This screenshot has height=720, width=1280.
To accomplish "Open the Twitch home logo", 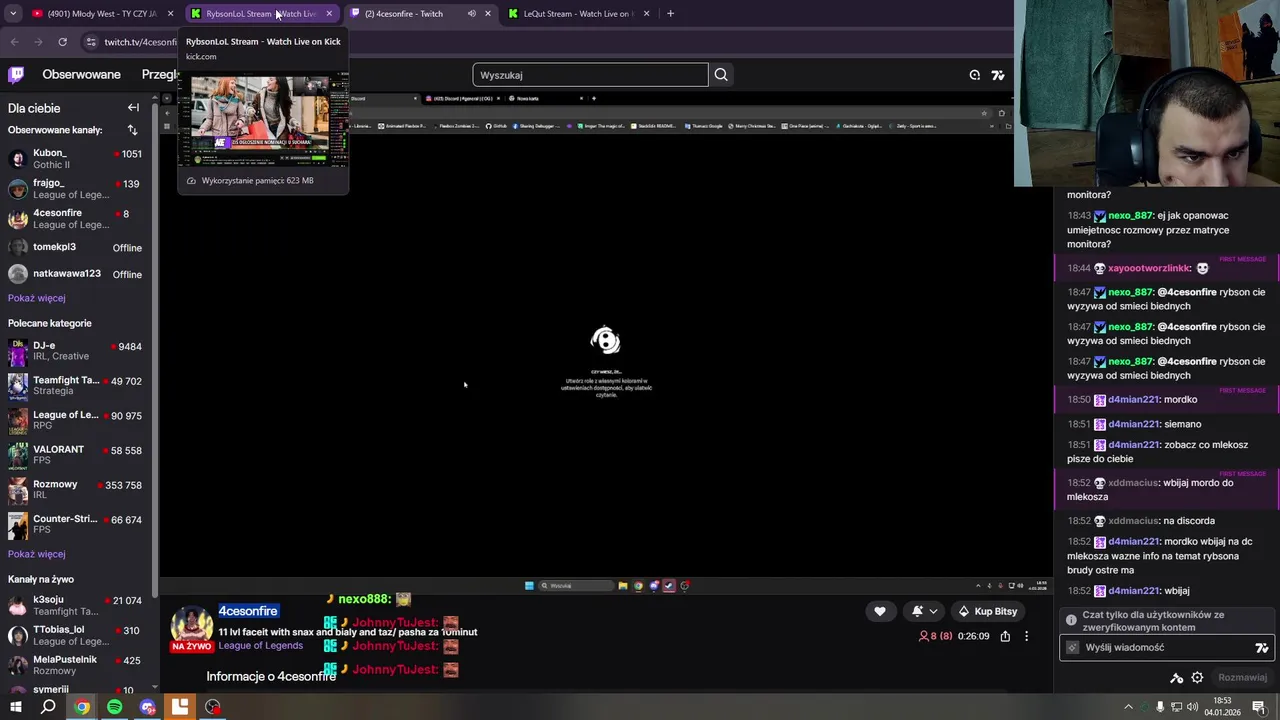I will click(x=16, y=75).
